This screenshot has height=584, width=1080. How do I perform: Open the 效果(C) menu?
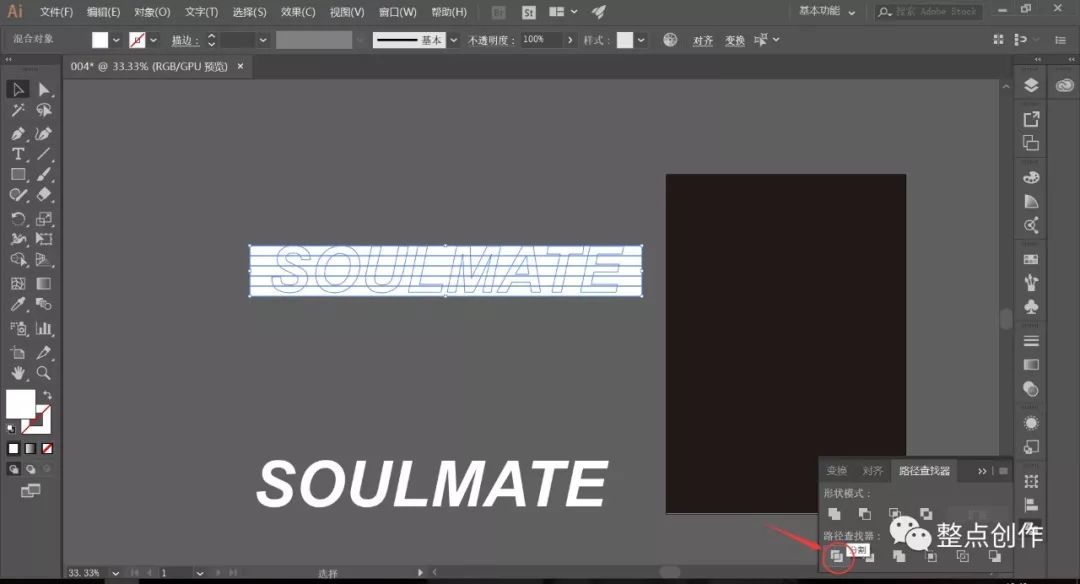click(297, 12)
